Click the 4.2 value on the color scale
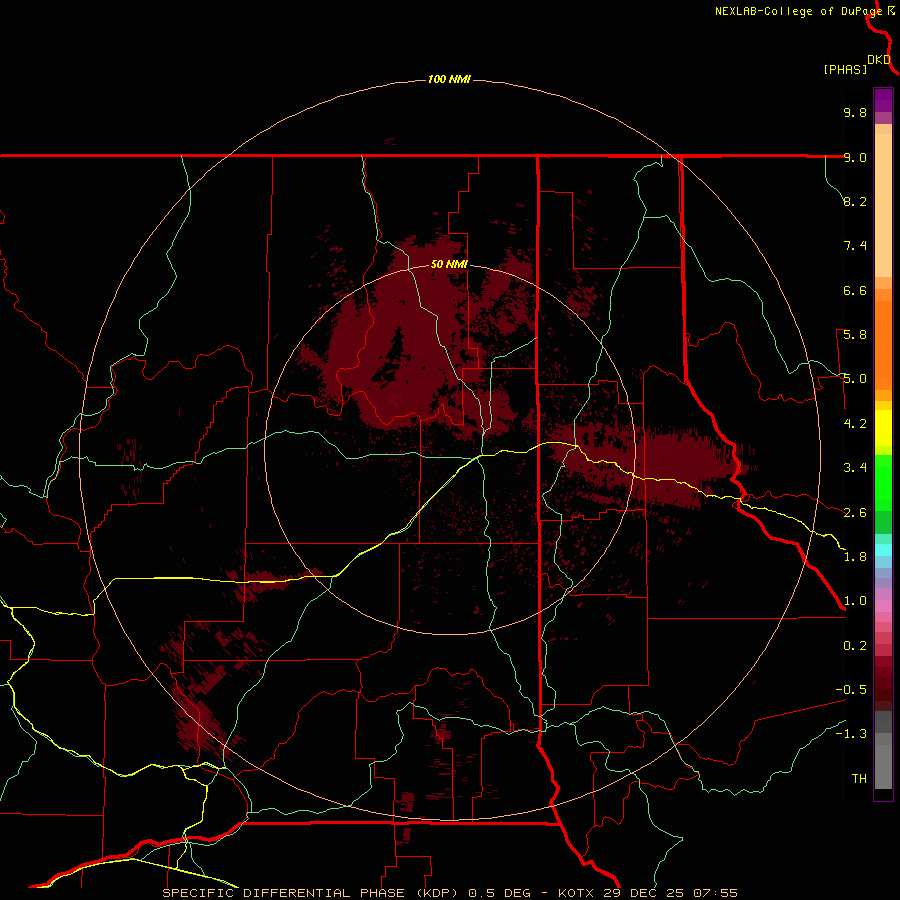The image size is (900, 900). [855, 424]
